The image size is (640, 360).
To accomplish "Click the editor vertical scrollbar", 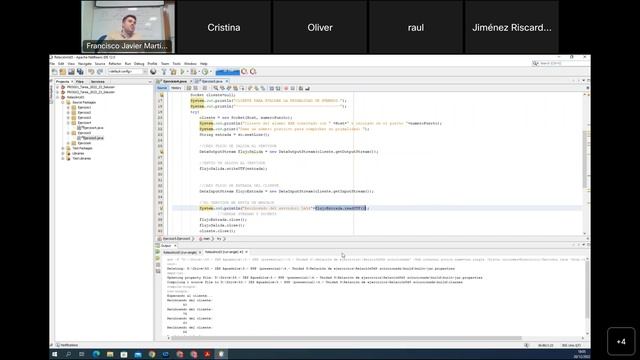I will (585, 159).
